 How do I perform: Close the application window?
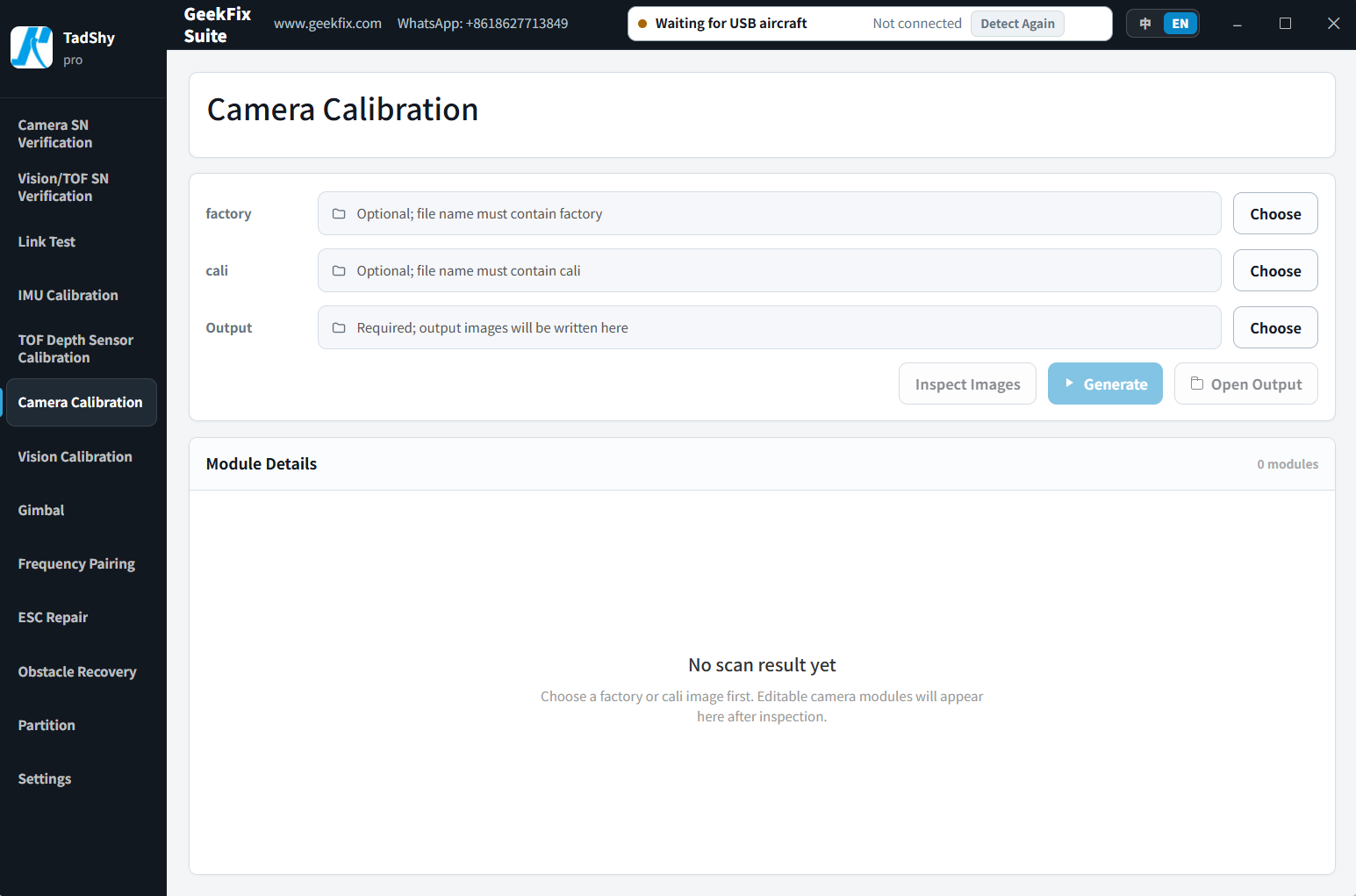click(1333, 24)
